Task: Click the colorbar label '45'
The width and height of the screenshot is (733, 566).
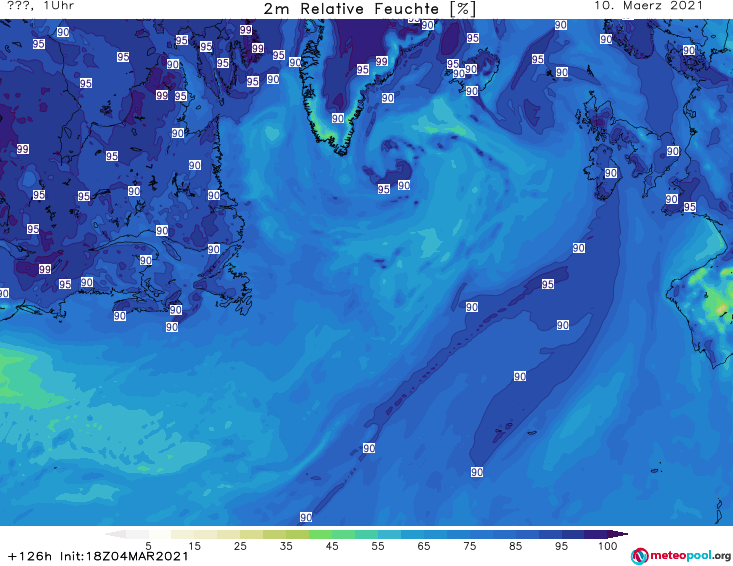Action: [332, 546]
